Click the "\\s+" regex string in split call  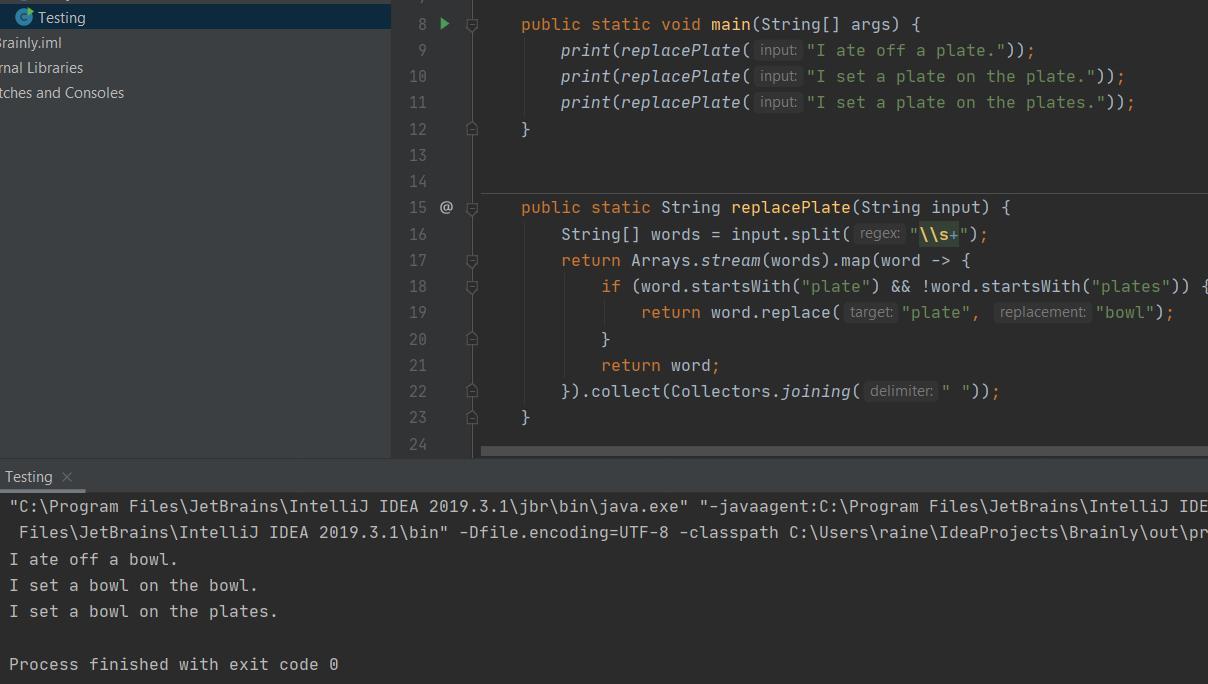click(x=939, y=235)
